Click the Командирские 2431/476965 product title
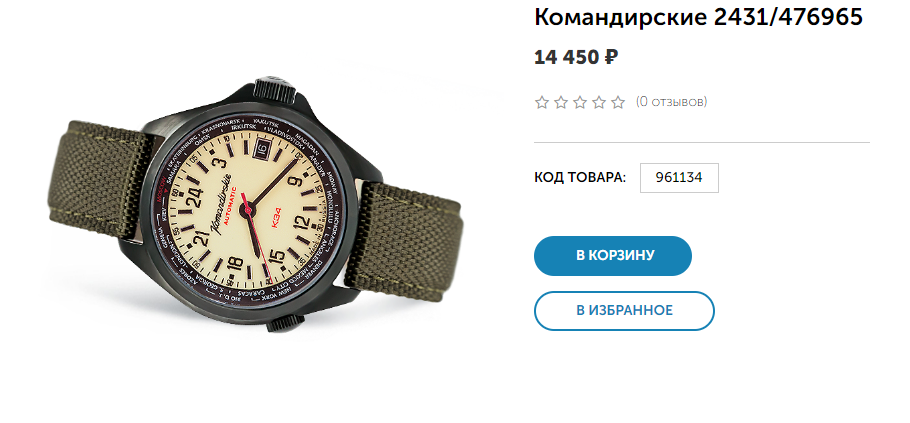The image size is (910, 423). [x=698, y=17]
